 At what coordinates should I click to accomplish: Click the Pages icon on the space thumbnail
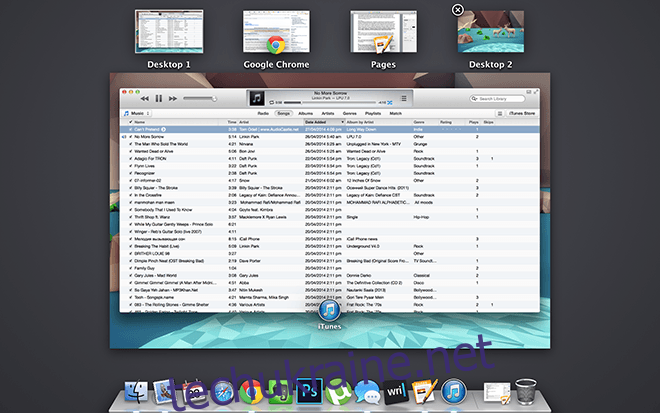point(383,45)
